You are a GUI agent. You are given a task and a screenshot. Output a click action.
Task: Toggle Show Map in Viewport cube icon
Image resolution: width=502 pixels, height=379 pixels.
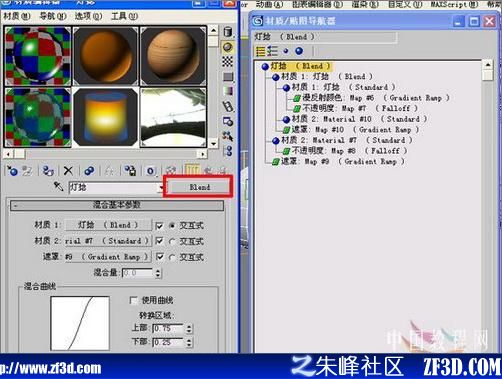(171, 171)
